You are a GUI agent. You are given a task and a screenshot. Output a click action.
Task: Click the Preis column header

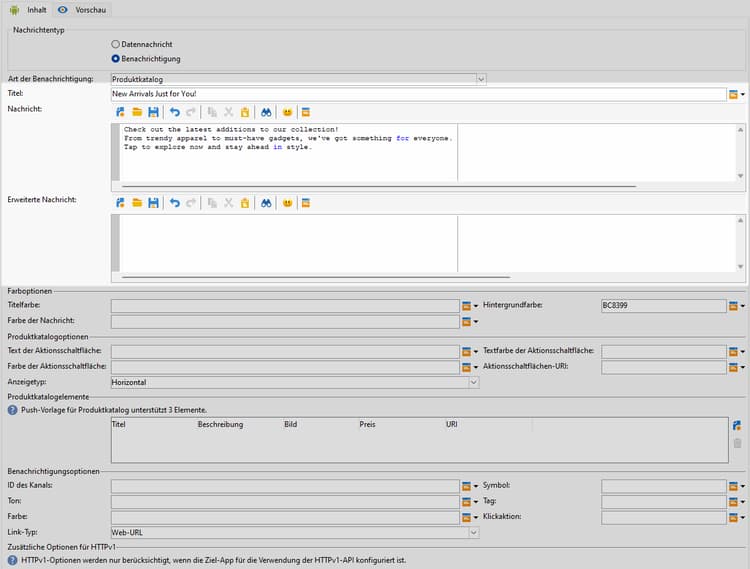[x=367, y=424]
